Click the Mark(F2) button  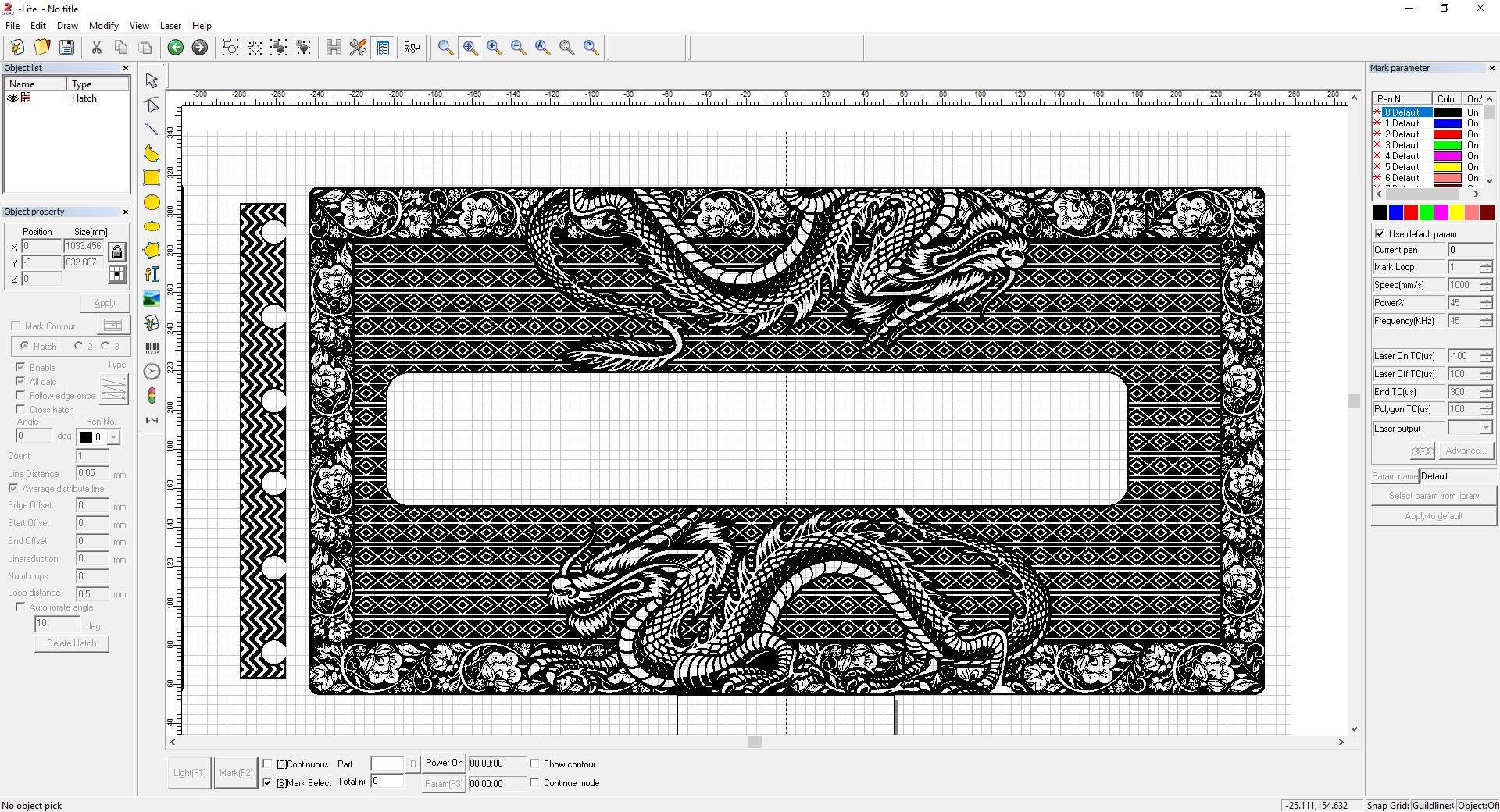[x=236, y=773]
